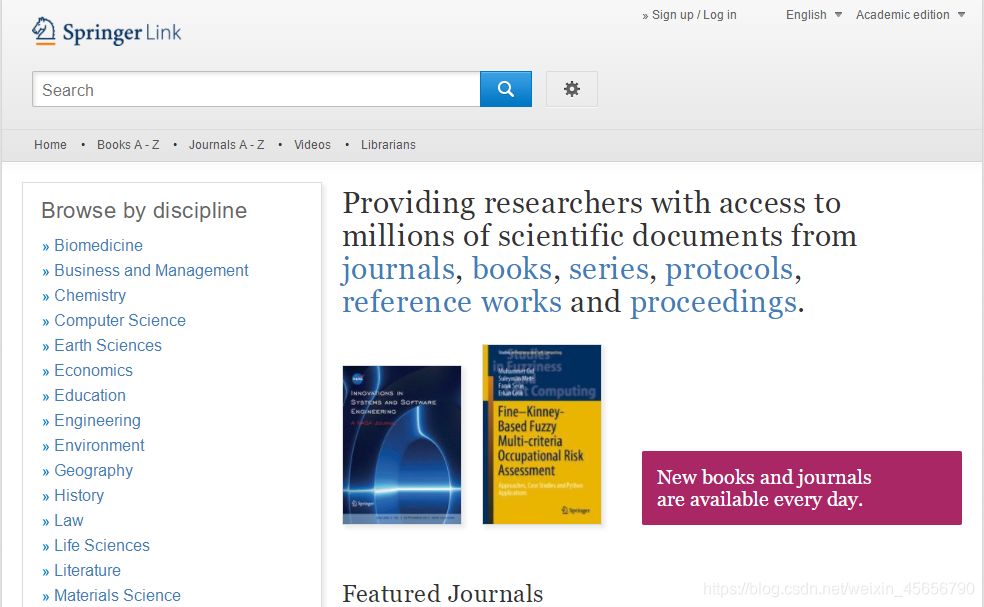Click the blue magnifier search button
This screenshot has height=607, width=984.
506,89
